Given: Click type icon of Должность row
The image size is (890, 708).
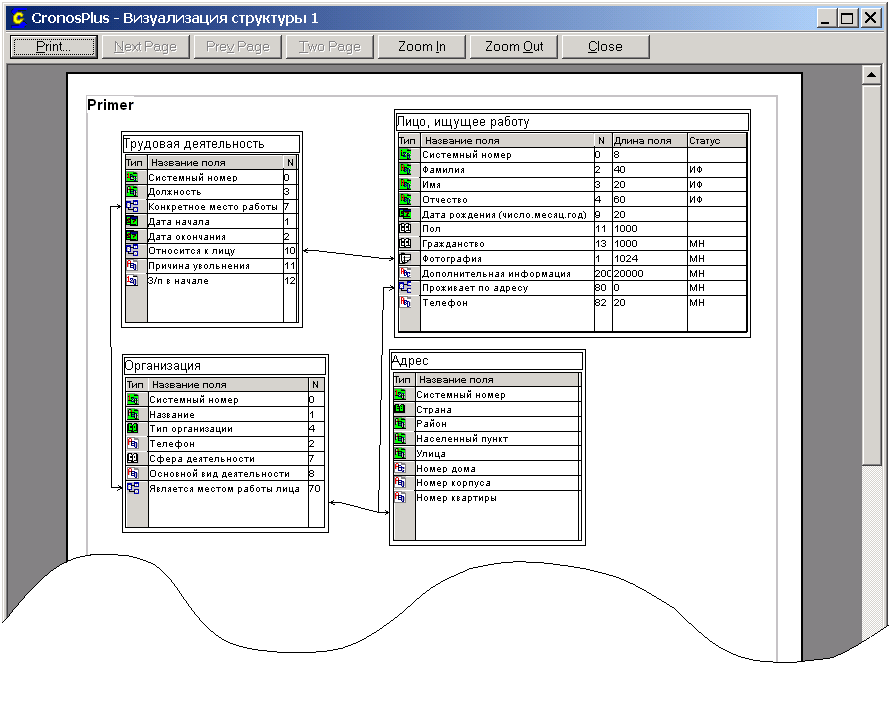Looking at the screenshot, I should [132, 191].
